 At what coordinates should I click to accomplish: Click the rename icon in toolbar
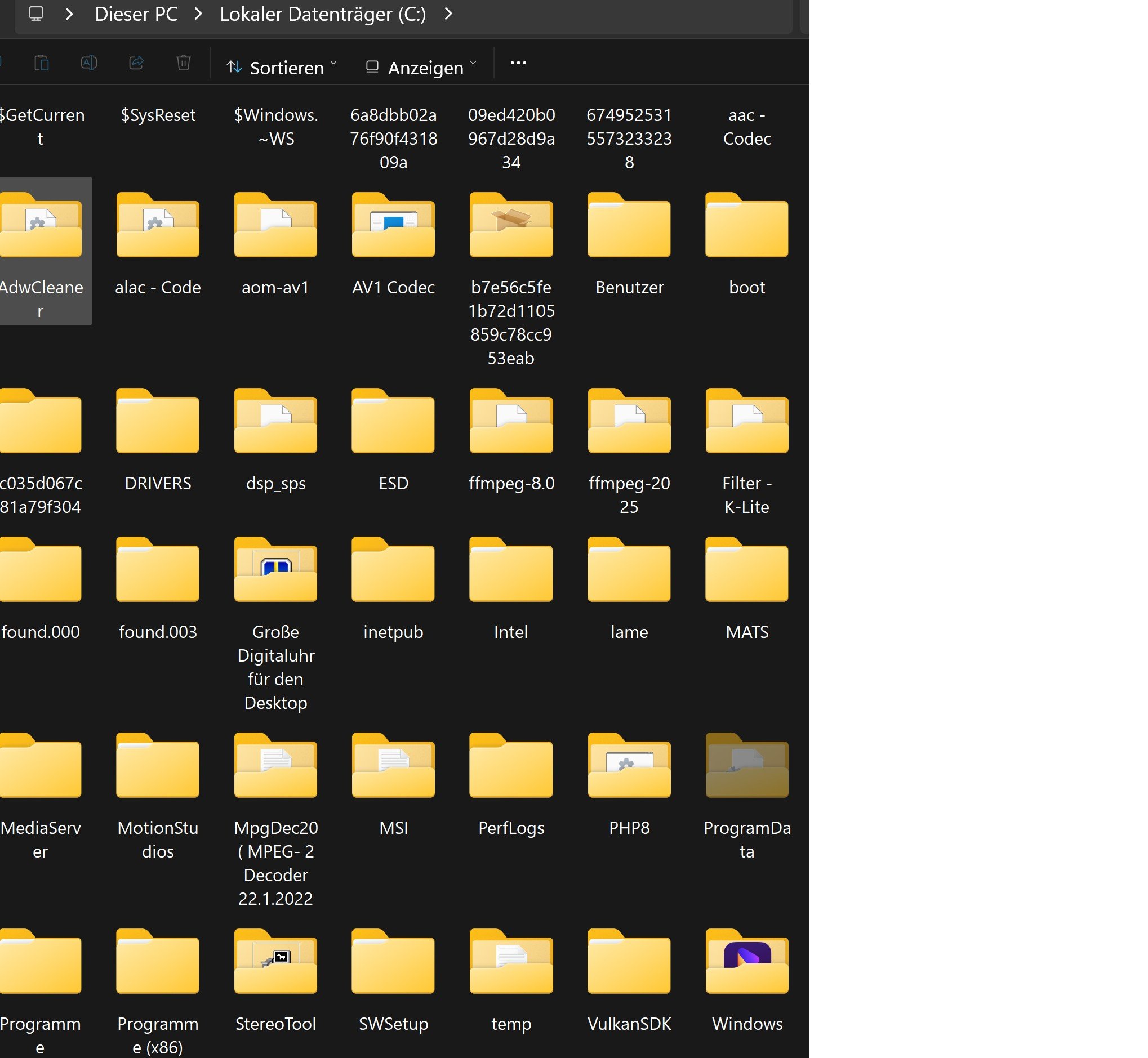click(89, 63)
